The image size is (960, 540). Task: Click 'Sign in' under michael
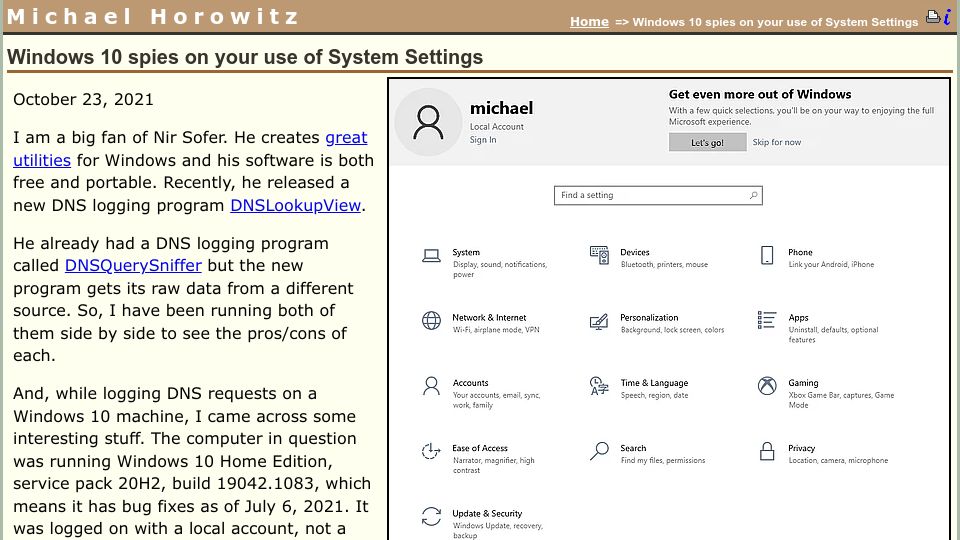[483, 140]
